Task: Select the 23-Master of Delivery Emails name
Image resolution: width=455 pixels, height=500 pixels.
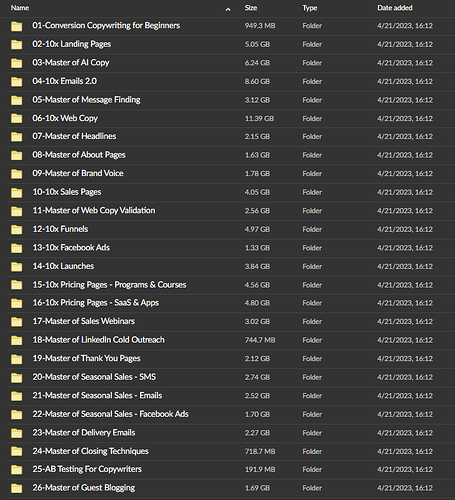Action: point(84,433)
